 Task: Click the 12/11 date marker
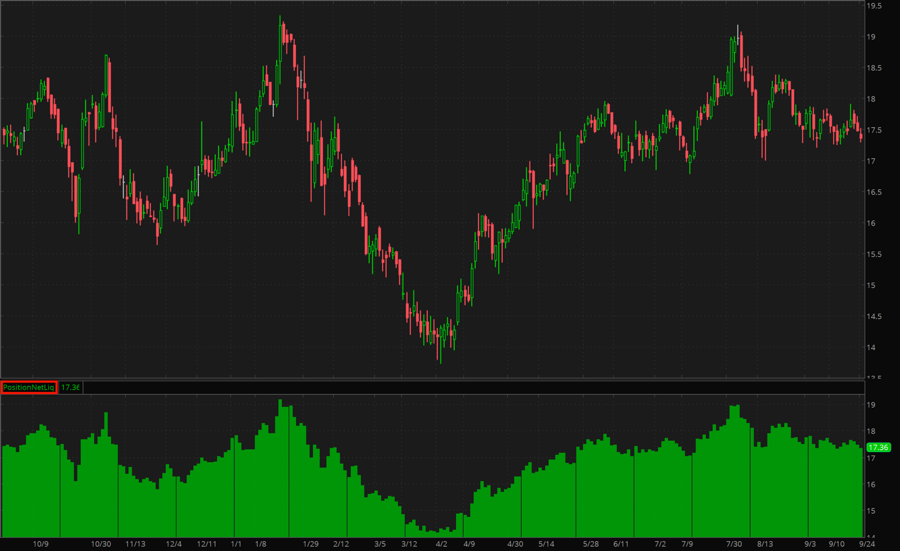pyautogui.click(x=208, y=544)
